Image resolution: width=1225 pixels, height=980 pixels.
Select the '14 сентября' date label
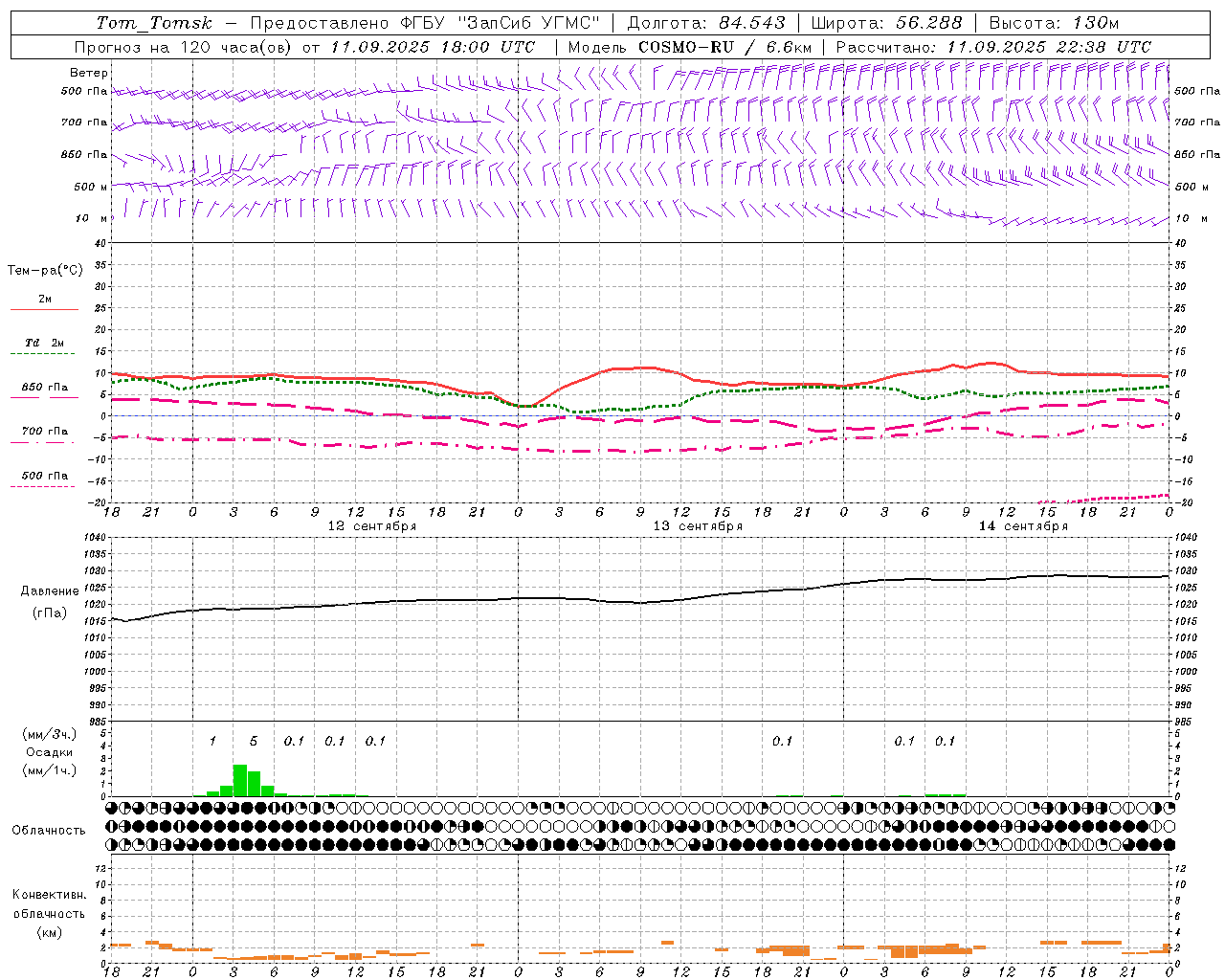click(x=1023, y=526)
